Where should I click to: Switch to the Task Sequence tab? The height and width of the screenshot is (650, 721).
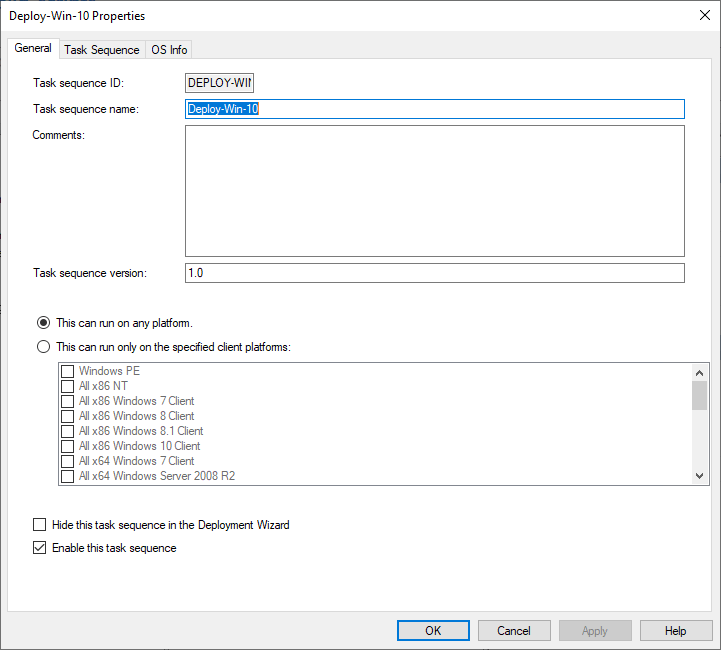(x=101, y=49)
